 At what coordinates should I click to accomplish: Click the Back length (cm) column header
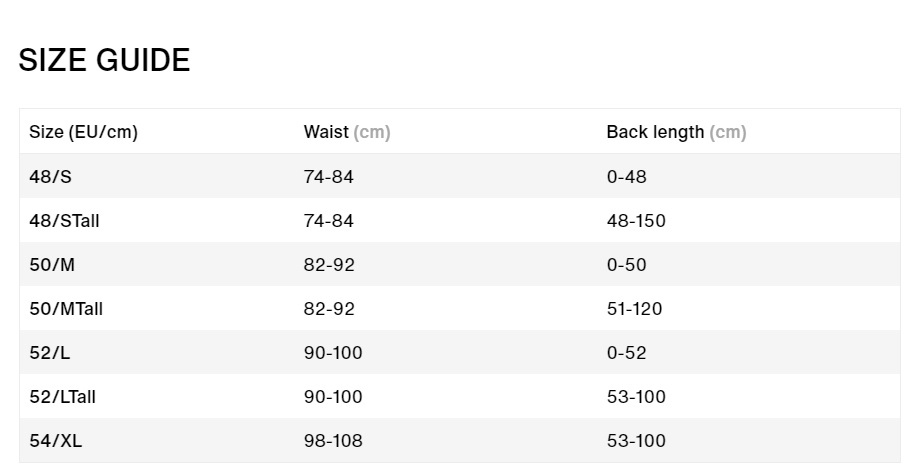tap(676, 132)
